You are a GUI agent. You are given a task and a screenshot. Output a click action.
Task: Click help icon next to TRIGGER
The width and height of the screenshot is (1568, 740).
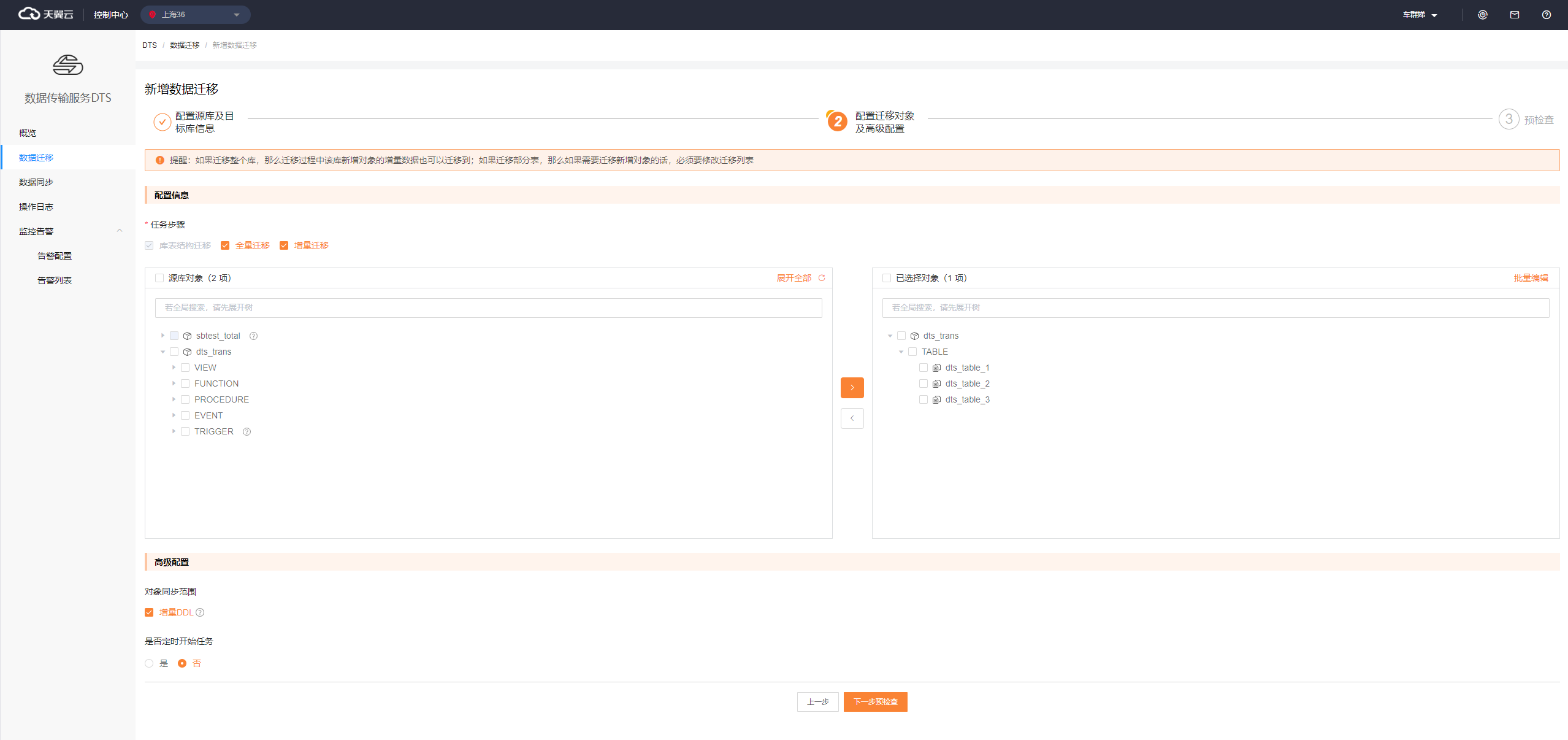[x=247, y=432]
